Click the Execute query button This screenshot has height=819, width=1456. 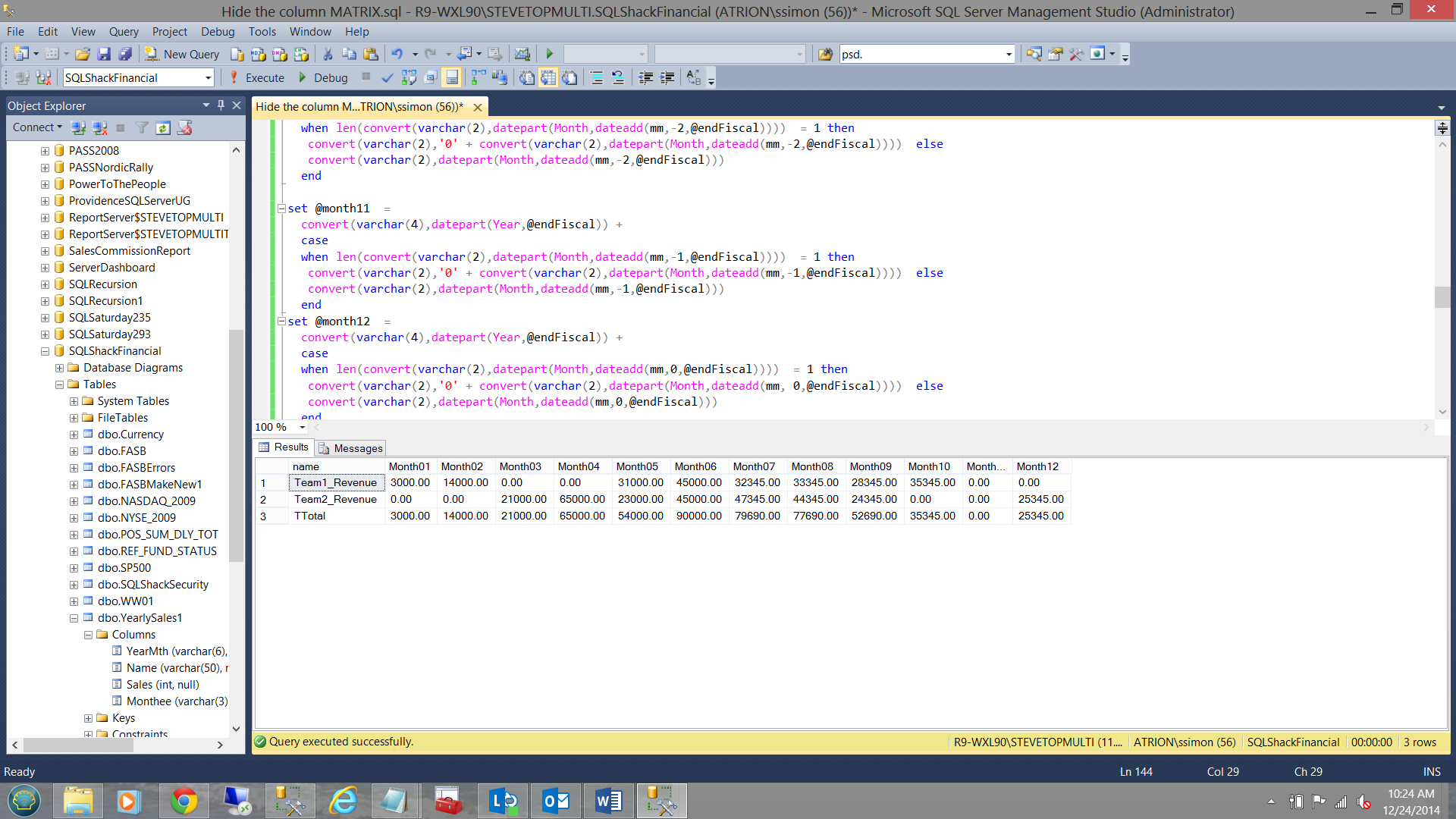point(256,77)
